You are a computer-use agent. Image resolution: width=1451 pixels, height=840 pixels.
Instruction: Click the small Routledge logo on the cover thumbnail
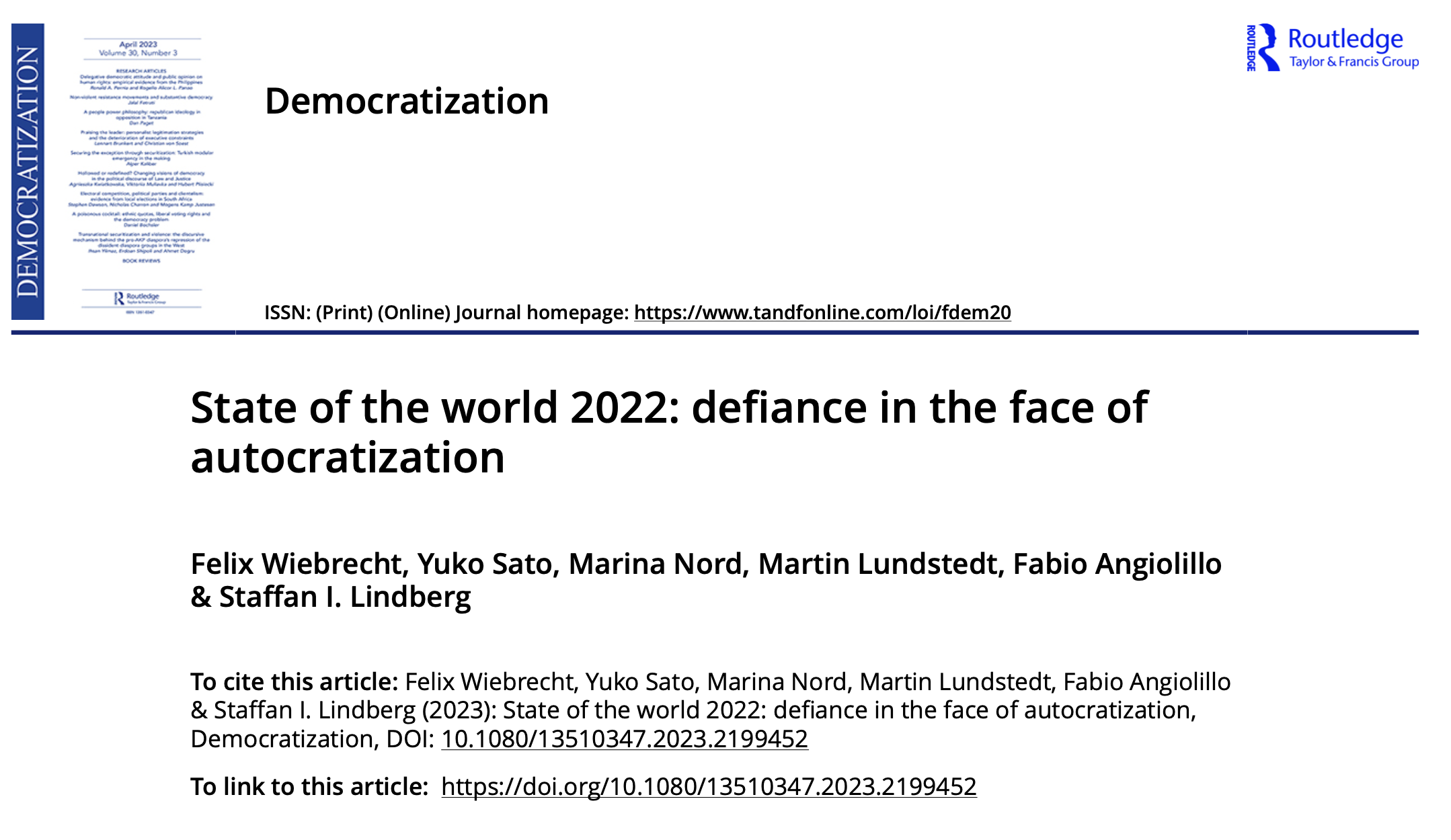[138, 298]
